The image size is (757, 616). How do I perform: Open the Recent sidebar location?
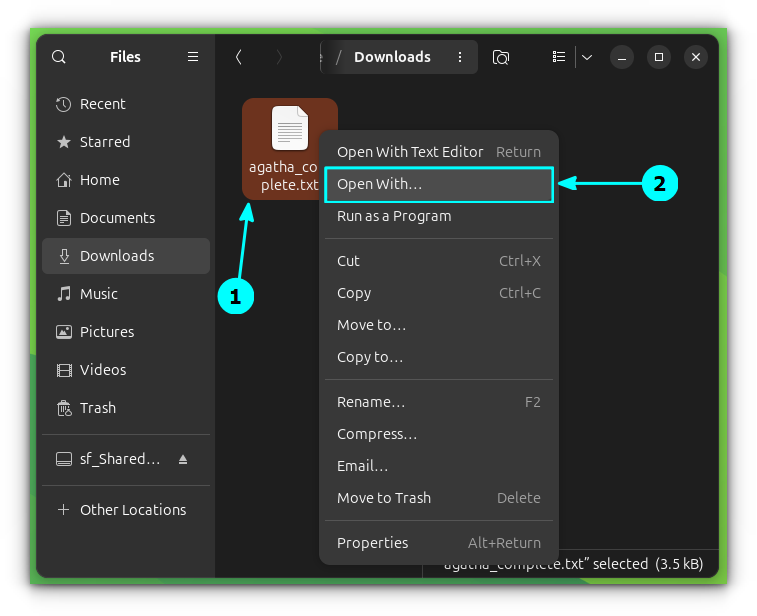point(102,104)
